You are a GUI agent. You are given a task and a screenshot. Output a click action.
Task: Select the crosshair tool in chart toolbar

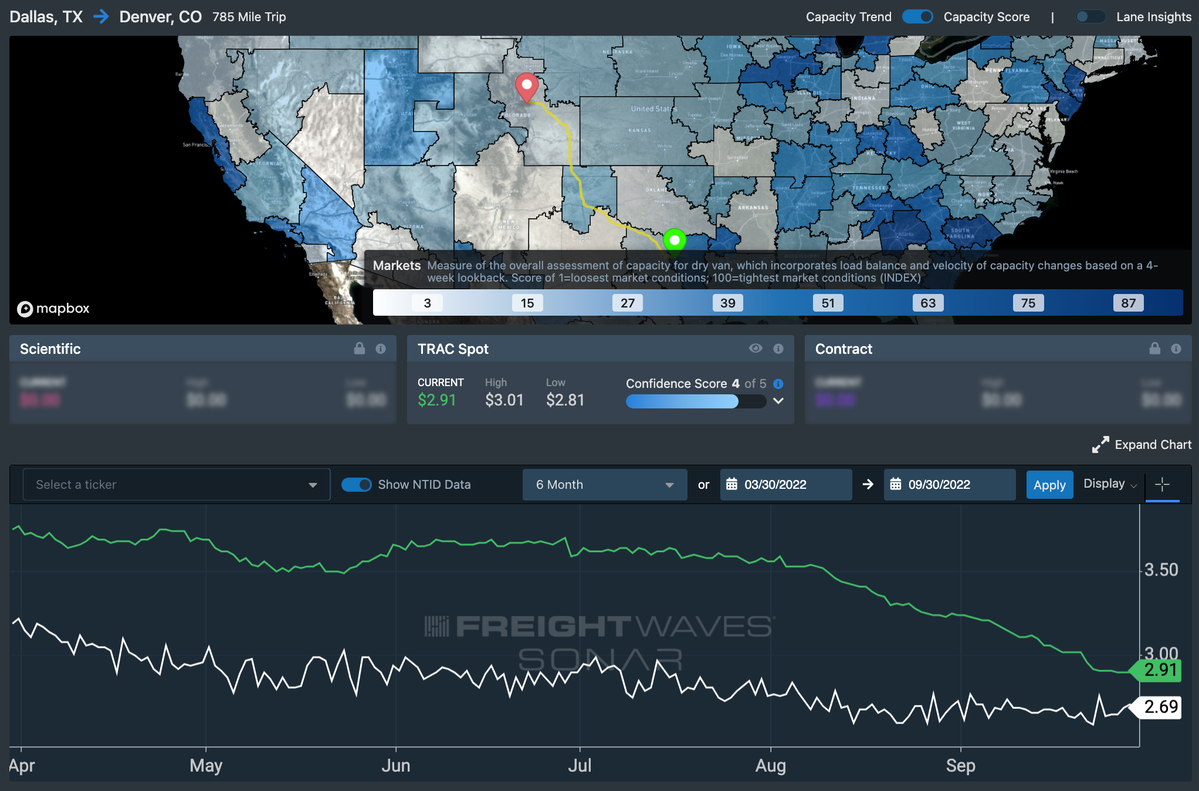point(1162,484)
